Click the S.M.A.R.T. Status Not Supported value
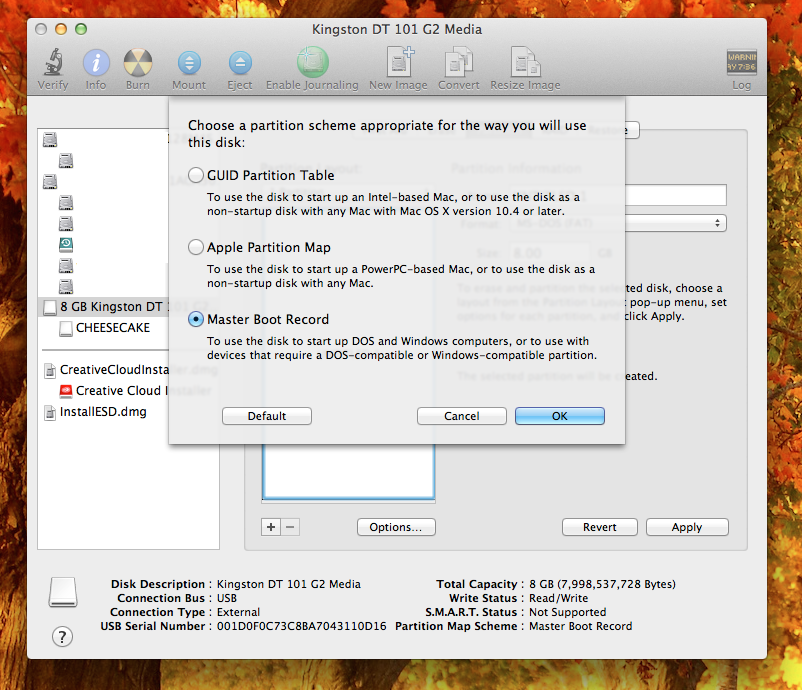Image resolution: width=802 pixels, height=690 pixels. [x=567, y=612]
